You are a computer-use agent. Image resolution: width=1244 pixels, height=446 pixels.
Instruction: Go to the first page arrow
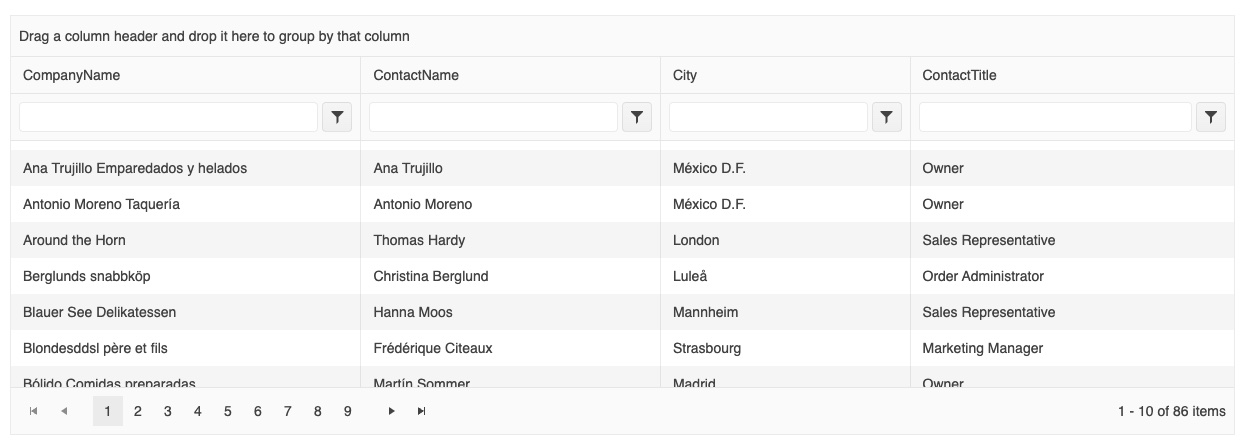(x=34, y=411)
